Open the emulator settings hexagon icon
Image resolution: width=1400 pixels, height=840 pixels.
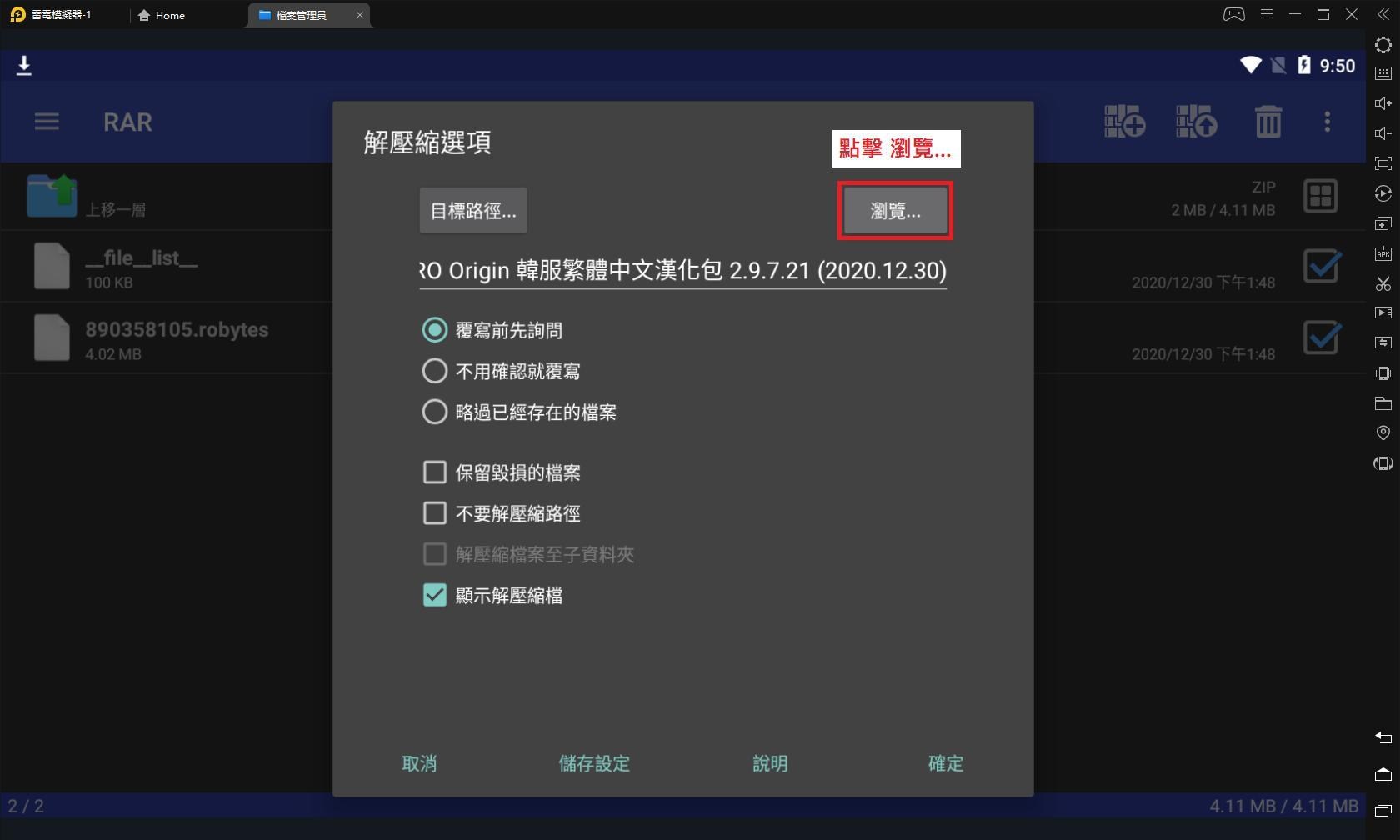1382,44
